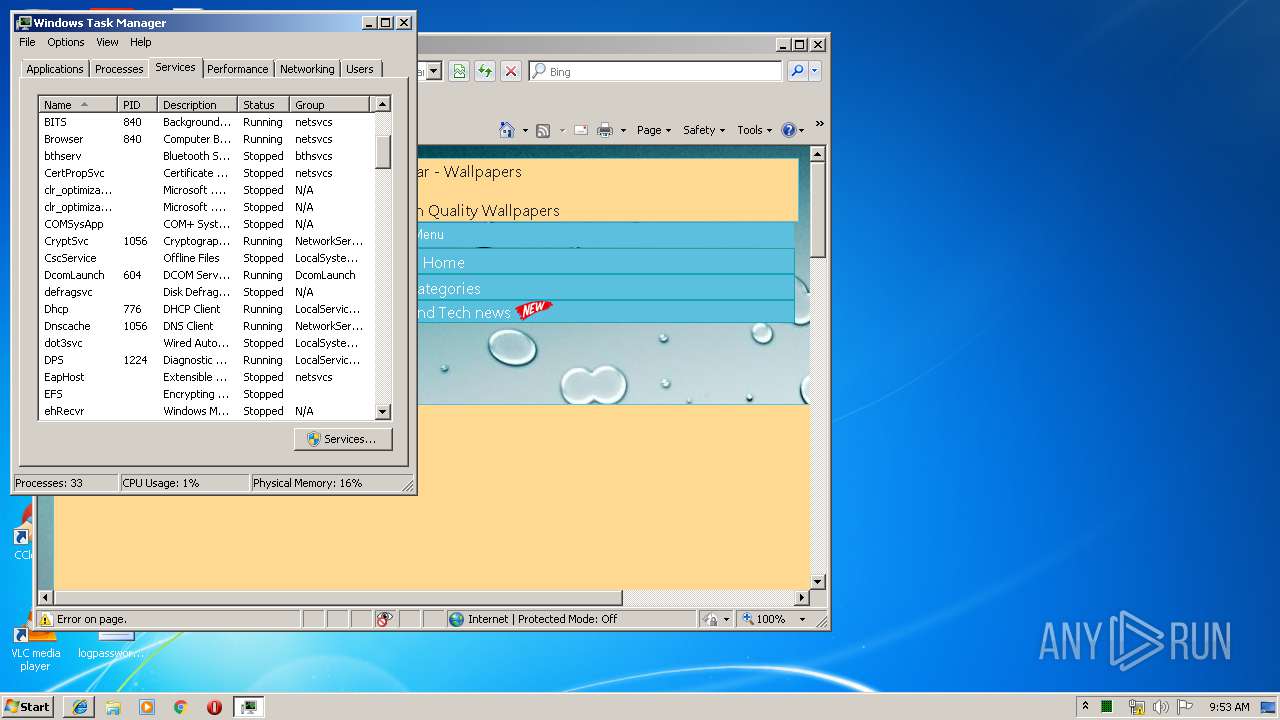Open Internet Explorer from the taskbar

(x=79, y=707)
